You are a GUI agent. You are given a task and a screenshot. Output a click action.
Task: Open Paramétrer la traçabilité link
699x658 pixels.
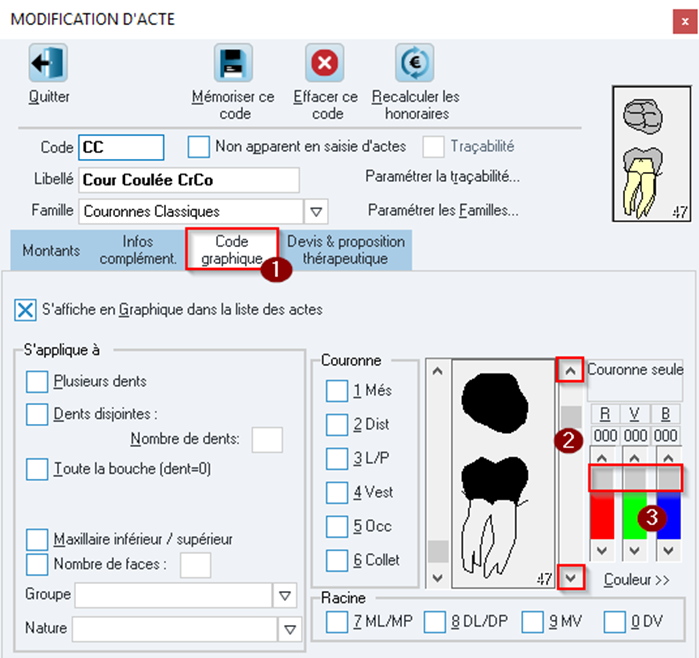pos(443,177)
